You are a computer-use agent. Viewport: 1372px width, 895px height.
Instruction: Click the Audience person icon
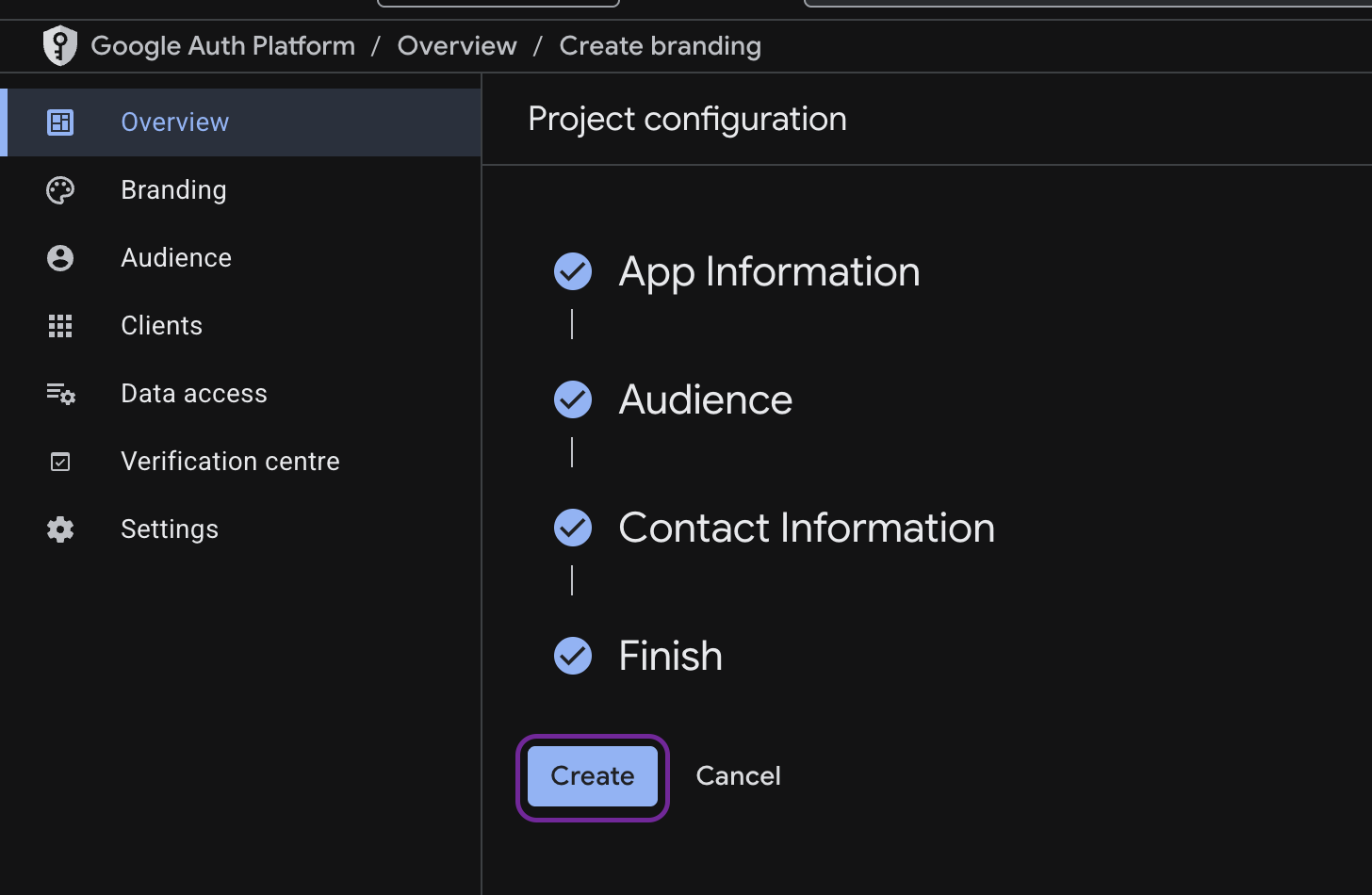coord(60,258)
